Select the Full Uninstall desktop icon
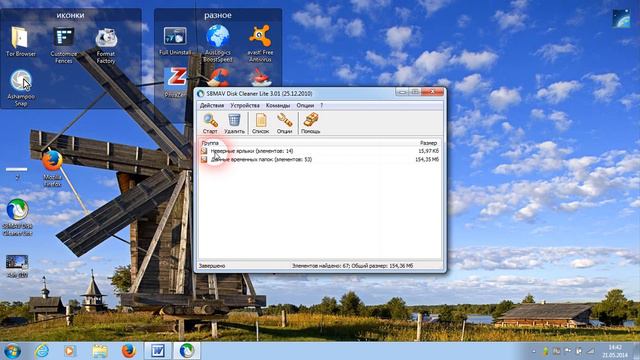 tap(175, 41)
